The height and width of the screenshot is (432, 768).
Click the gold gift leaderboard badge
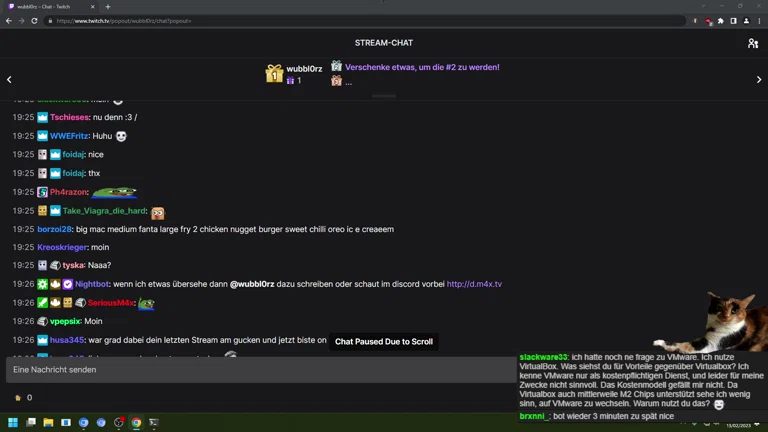274,74
